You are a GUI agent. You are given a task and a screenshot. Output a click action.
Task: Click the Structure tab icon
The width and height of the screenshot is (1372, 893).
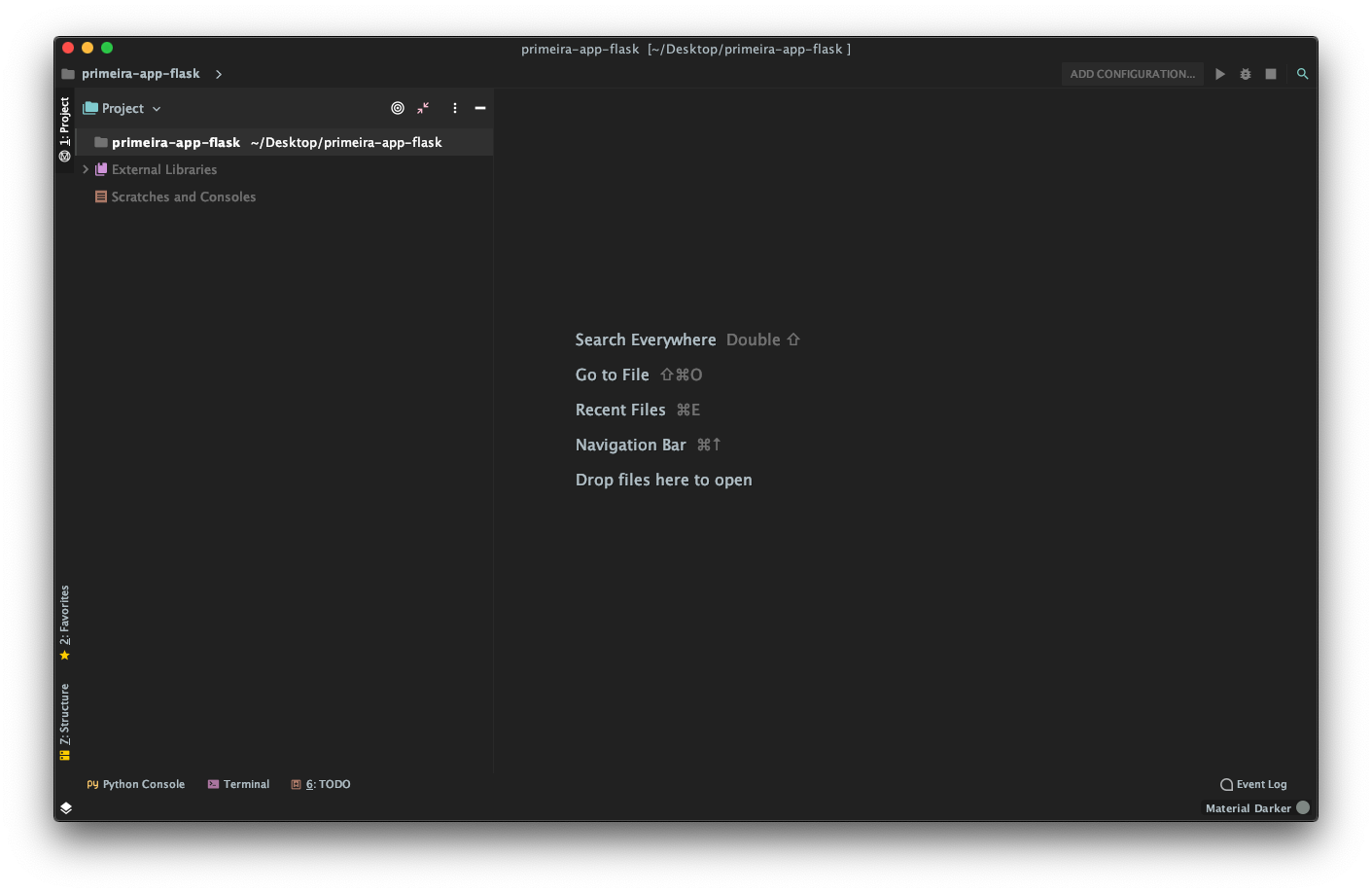[x=65, y=755]
